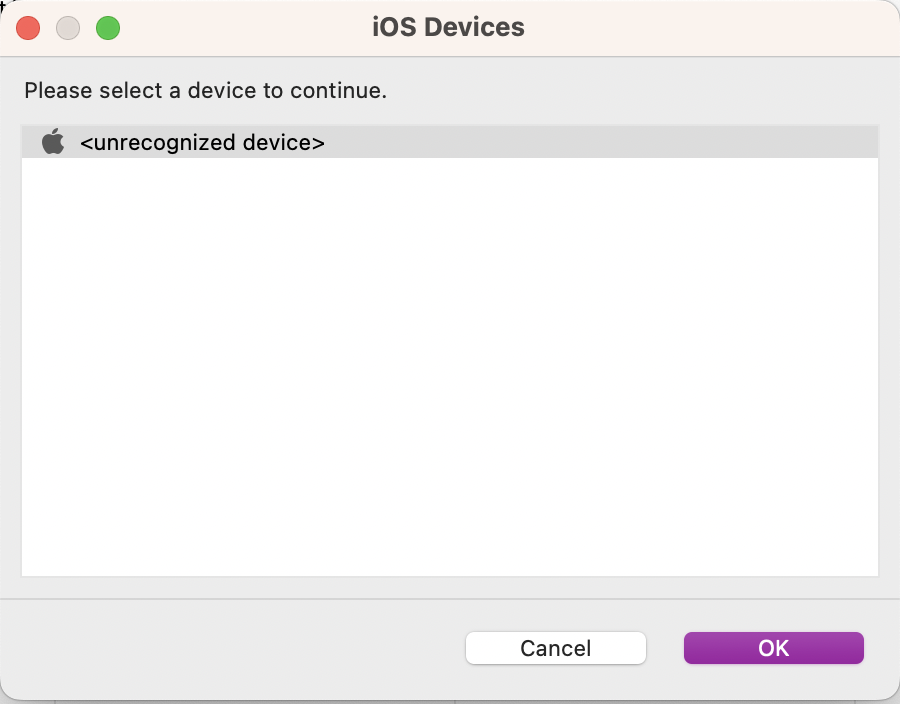Click the Cancel button
Screen dimensions: 900x704
pyautogui.click(x=555, y=648)
